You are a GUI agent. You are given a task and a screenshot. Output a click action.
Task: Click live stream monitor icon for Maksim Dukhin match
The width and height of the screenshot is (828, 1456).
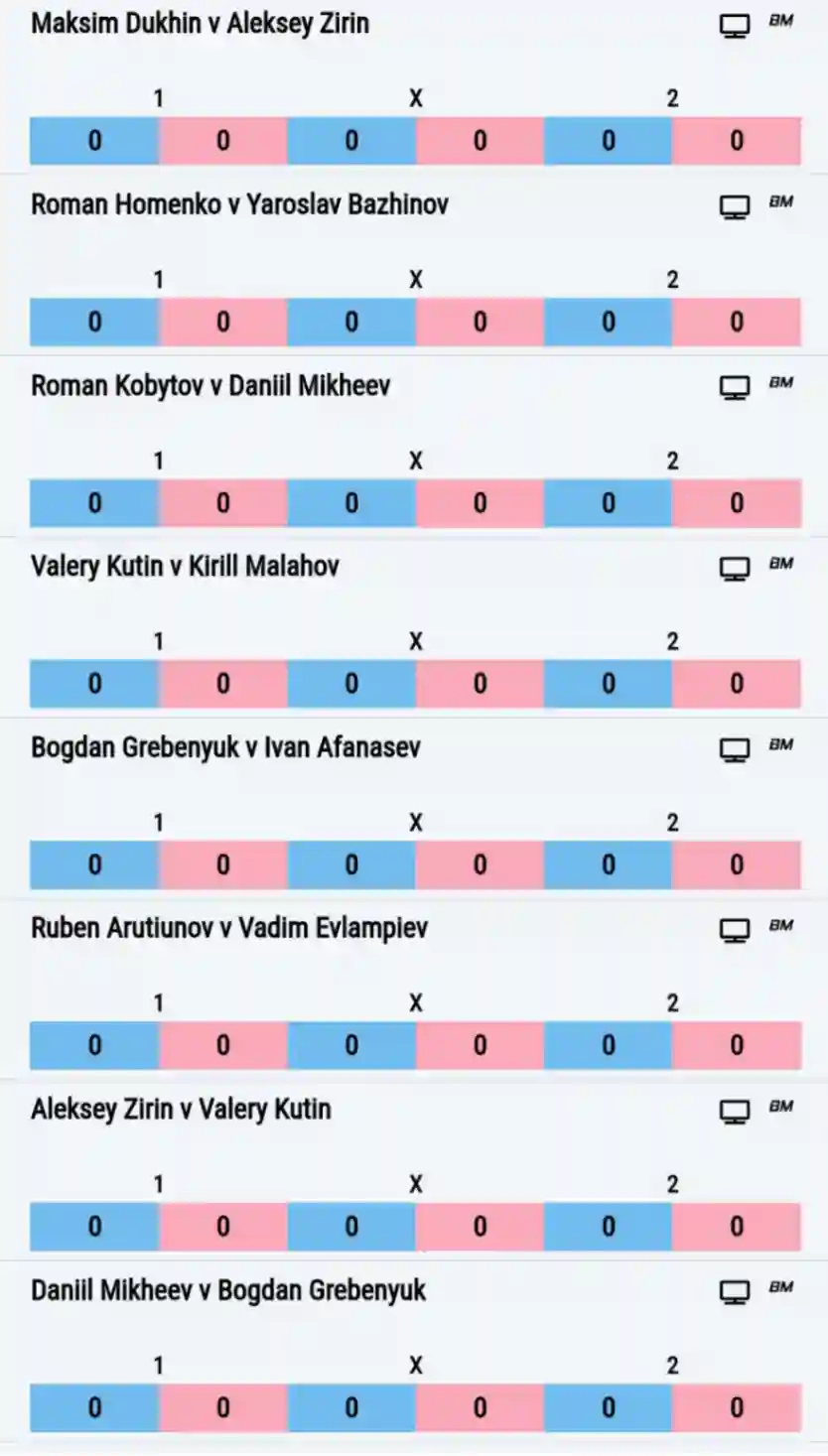tap(734, 26)
